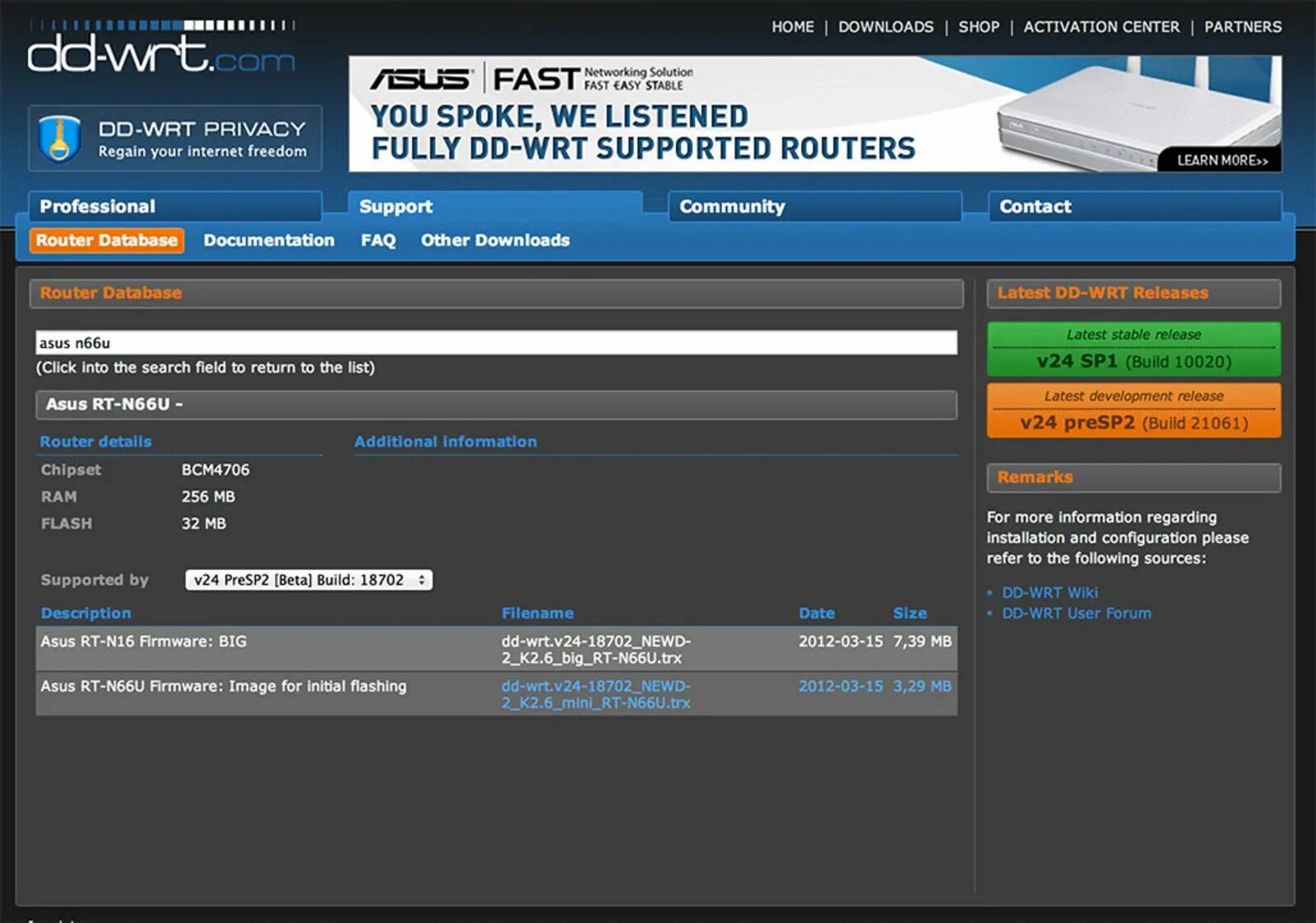Expand the Supported by build dropdown
Image resolution: width=1316 pixels, height=923 pixels.
click(x=308, y=580)
